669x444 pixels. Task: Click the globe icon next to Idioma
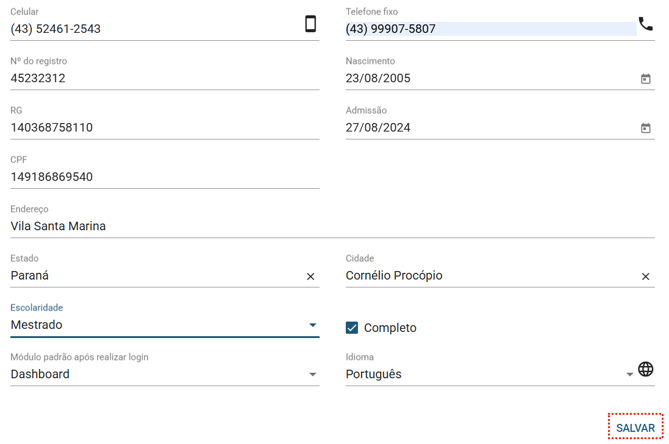(x=646, y=370)
